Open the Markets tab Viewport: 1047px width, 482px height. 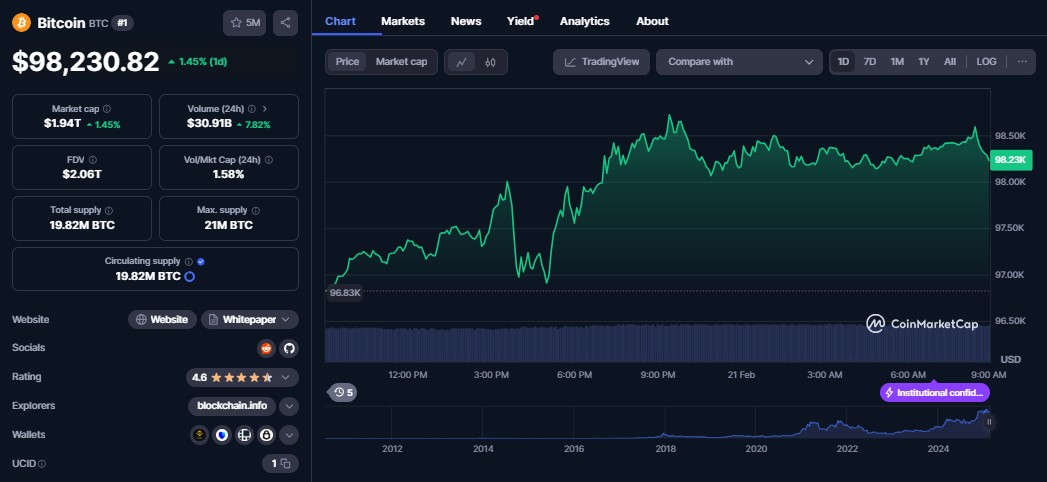click(403, 21)
